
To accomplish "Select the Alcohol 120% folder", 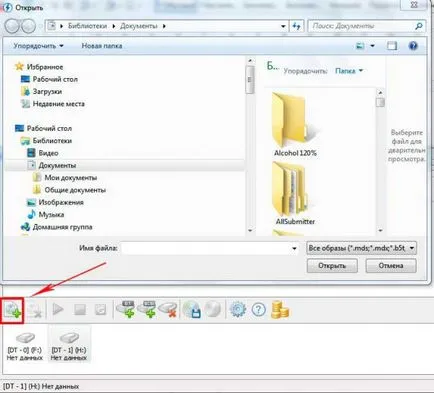I will (295, 124).
